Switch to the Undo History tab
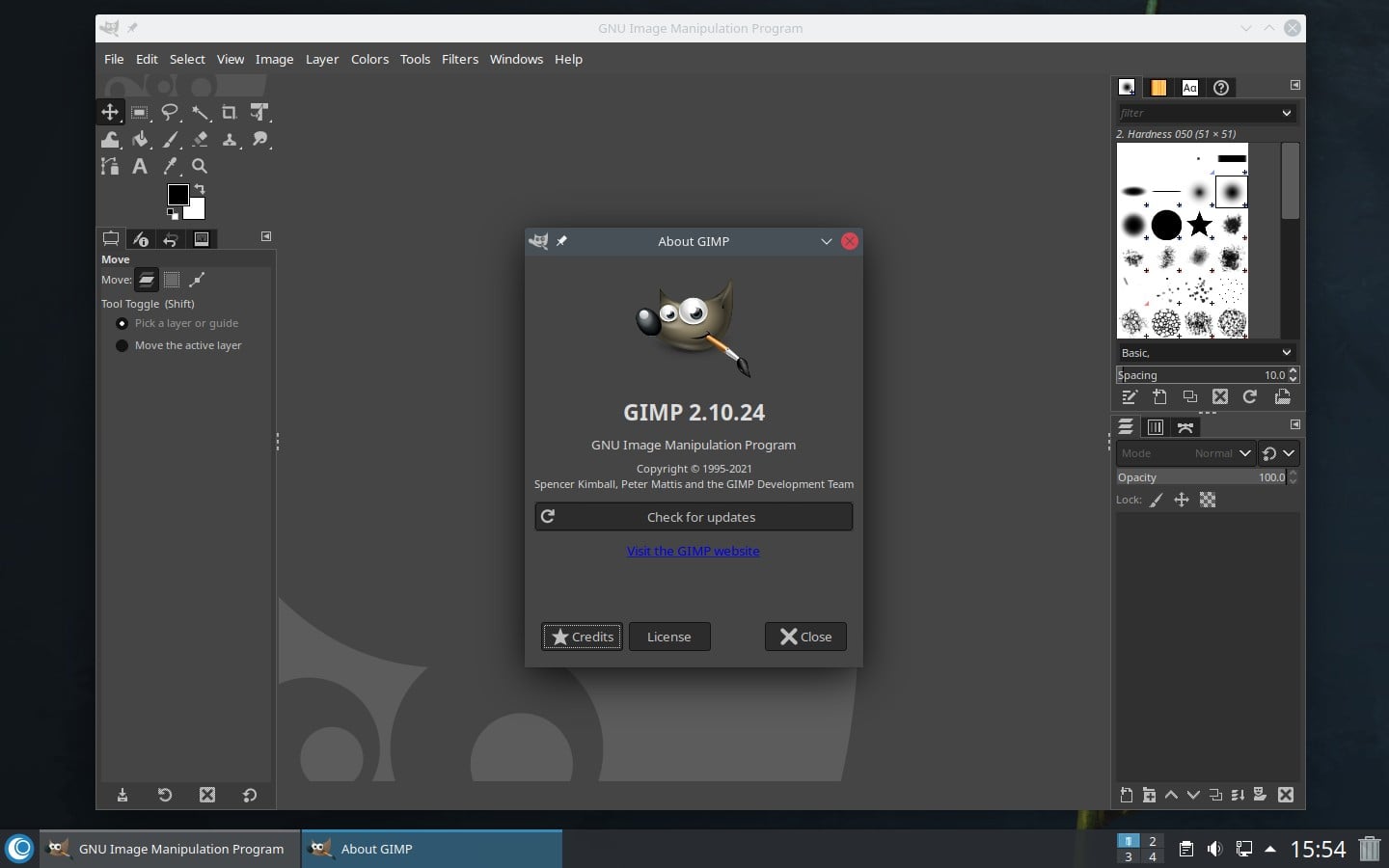1389x868 pixels. [171, 238]
